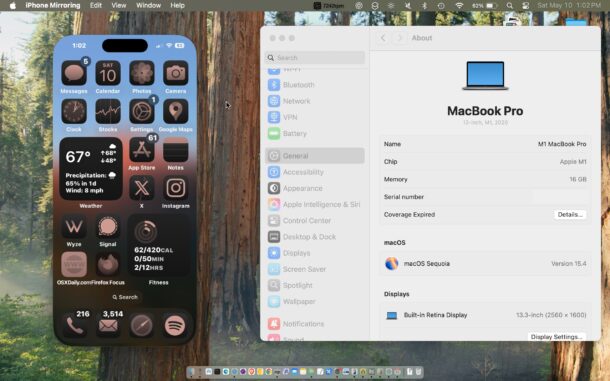610x381 pixels.
Task: Open the Notes app on iPhone
Action: (x=175, y=150)
